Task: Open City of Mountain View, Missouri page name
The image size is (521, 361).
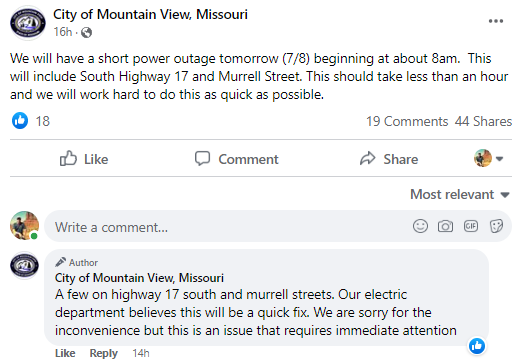Action: [150, 14]
